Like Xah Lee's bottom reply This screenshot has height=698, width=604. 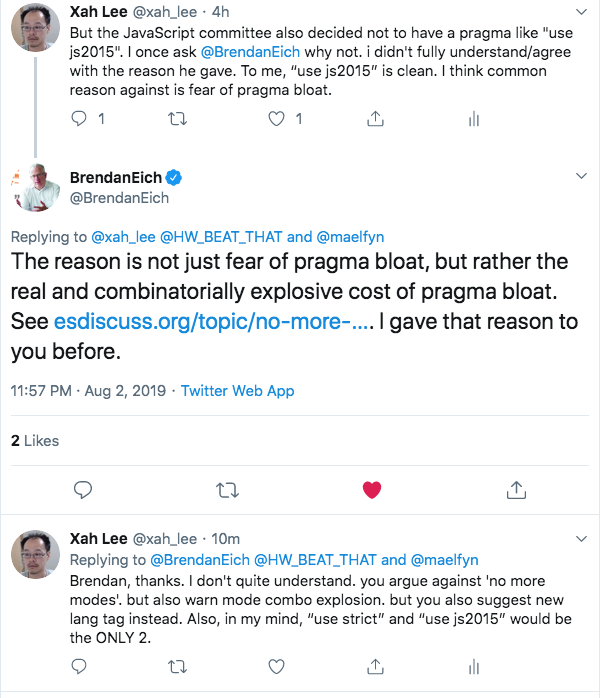(279, 664)
